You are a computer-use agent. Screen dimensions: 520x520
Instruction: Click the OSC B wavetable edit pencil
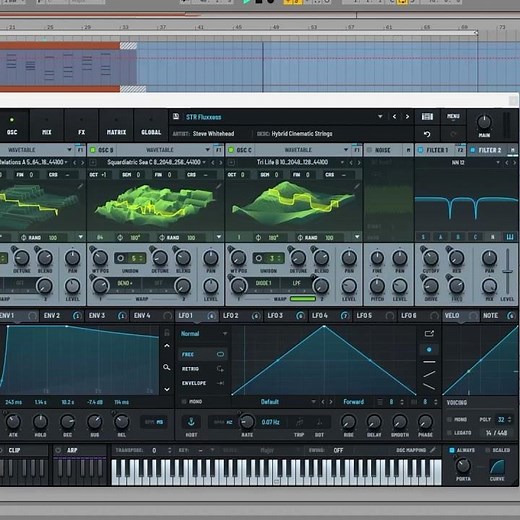[218, 186]
